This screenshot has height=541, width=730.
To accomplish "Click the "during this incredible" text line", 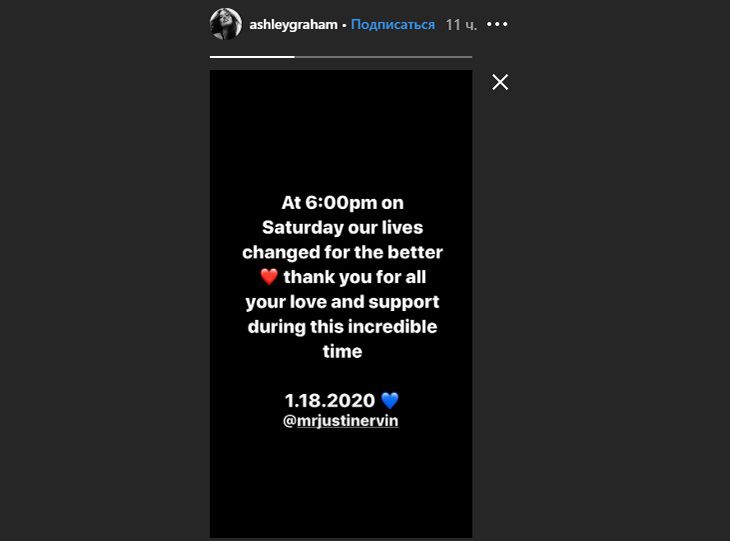I will point(341,326).
